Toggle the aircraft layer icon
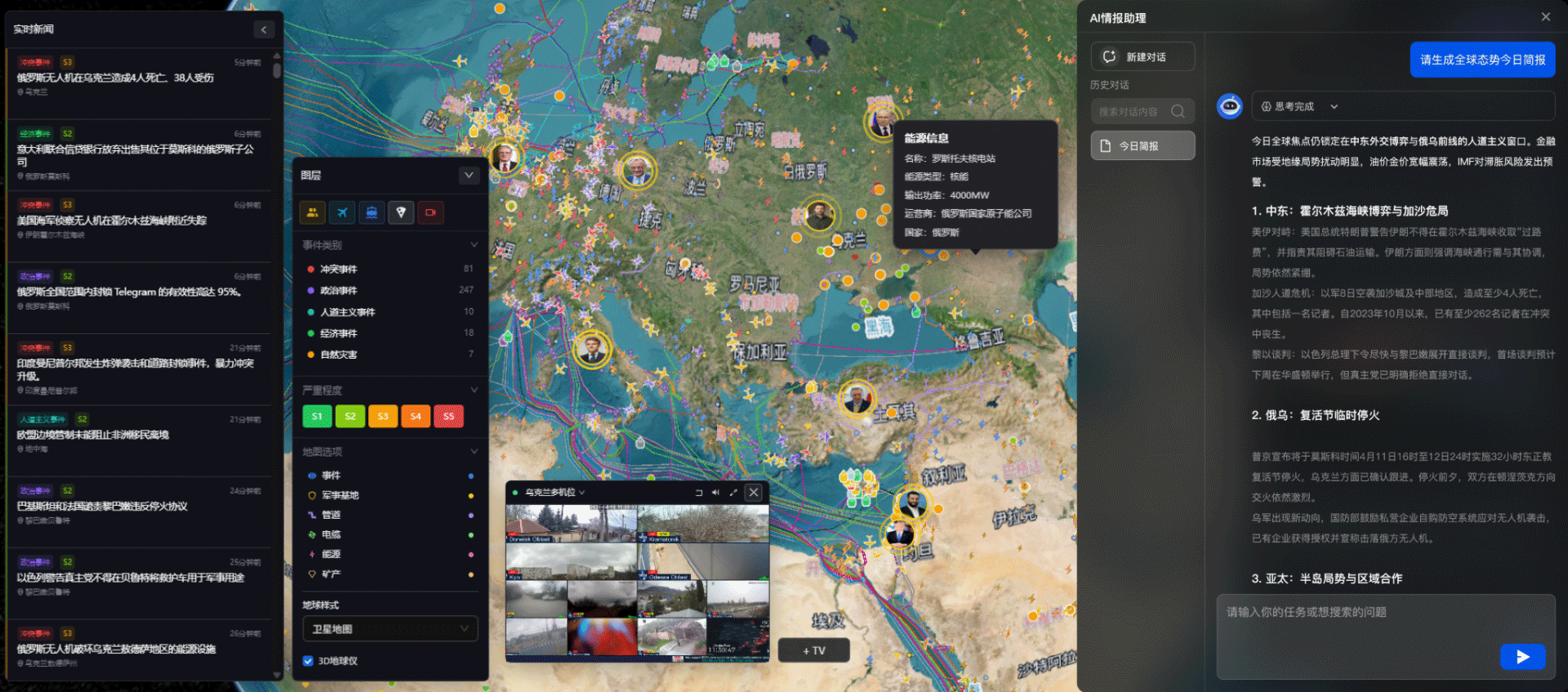Image resolution: width=1568 pixels, height=692 pixels. (x=342, y=212)
